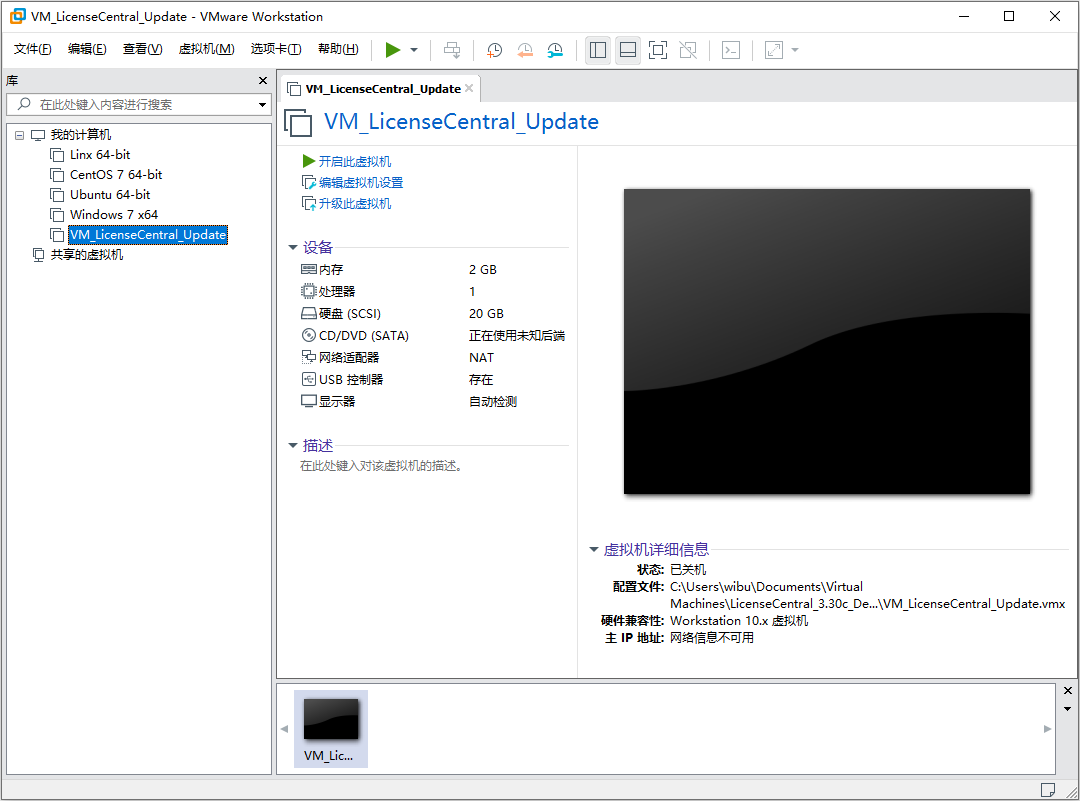Screen dimensions: 1080x801
Task: Click the Send Ctrl+Alt+Del toolbar icon
Action: tap(452, 50)
